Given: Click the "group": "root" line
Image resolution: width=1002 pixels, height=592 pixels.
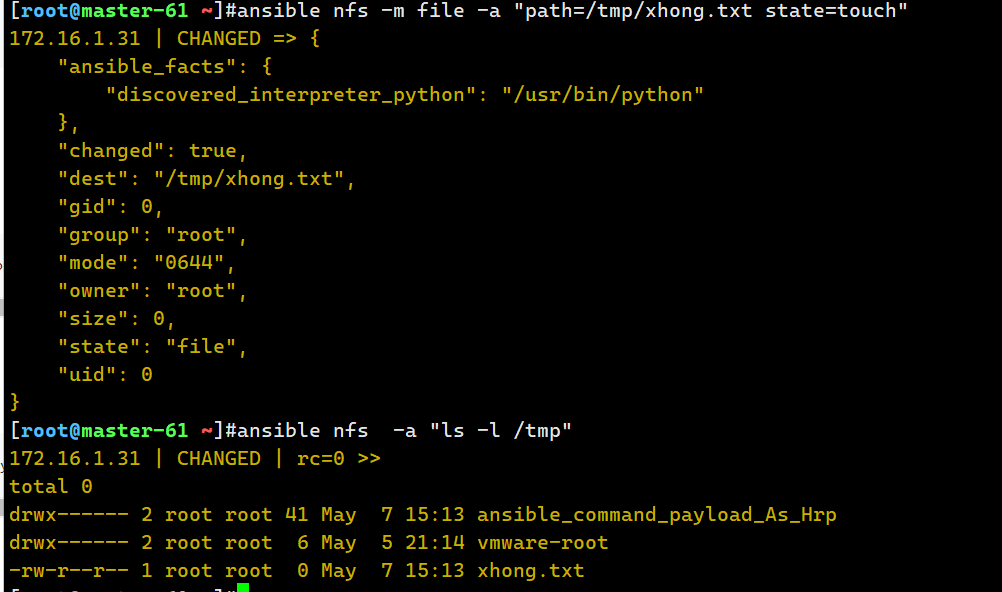Looking at the screenshot, I should 152,235.
